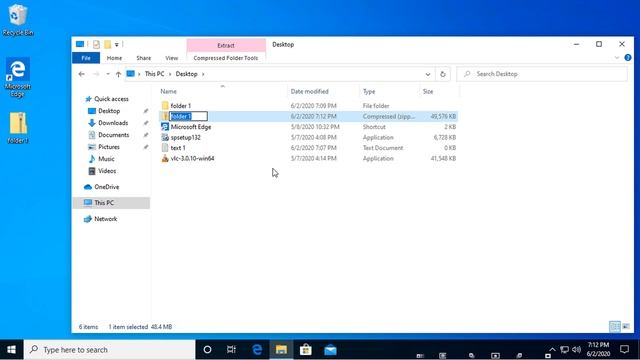Open Task View on taskbar
Viewport: 640px width, 360px height.
tap(231, 350)
